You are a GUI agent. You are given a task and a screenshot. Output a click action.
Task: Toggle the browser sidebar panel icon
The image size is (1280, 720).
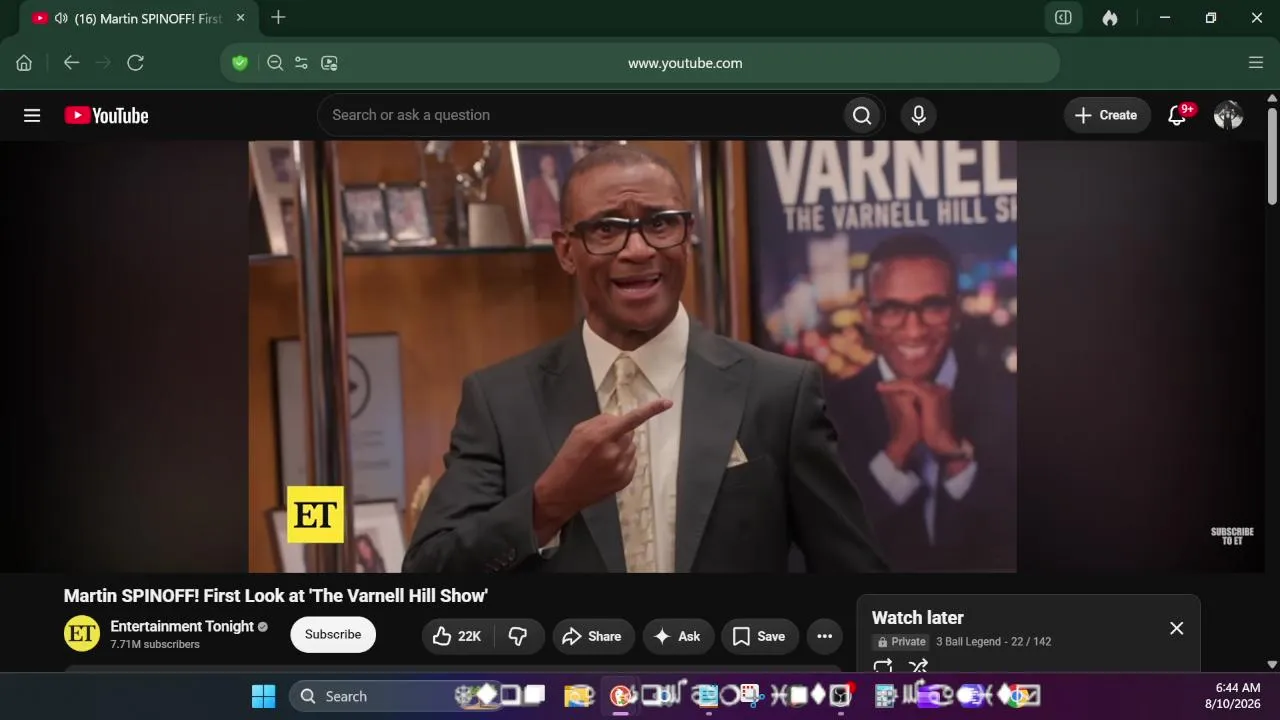pyautogui.click(x=1064, y=18)
